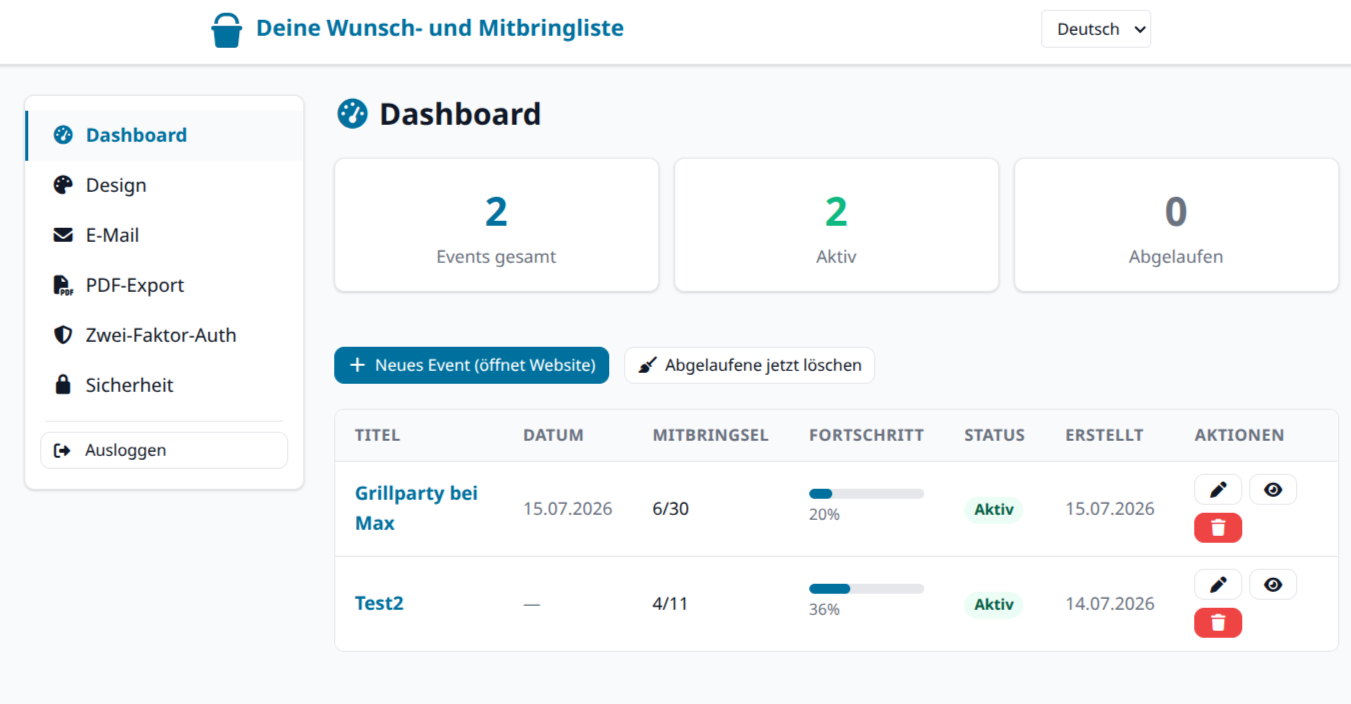The width and height of the screenshot is (1351, 704).
Task: Open the Dashboard menu item
Action: 165,135
